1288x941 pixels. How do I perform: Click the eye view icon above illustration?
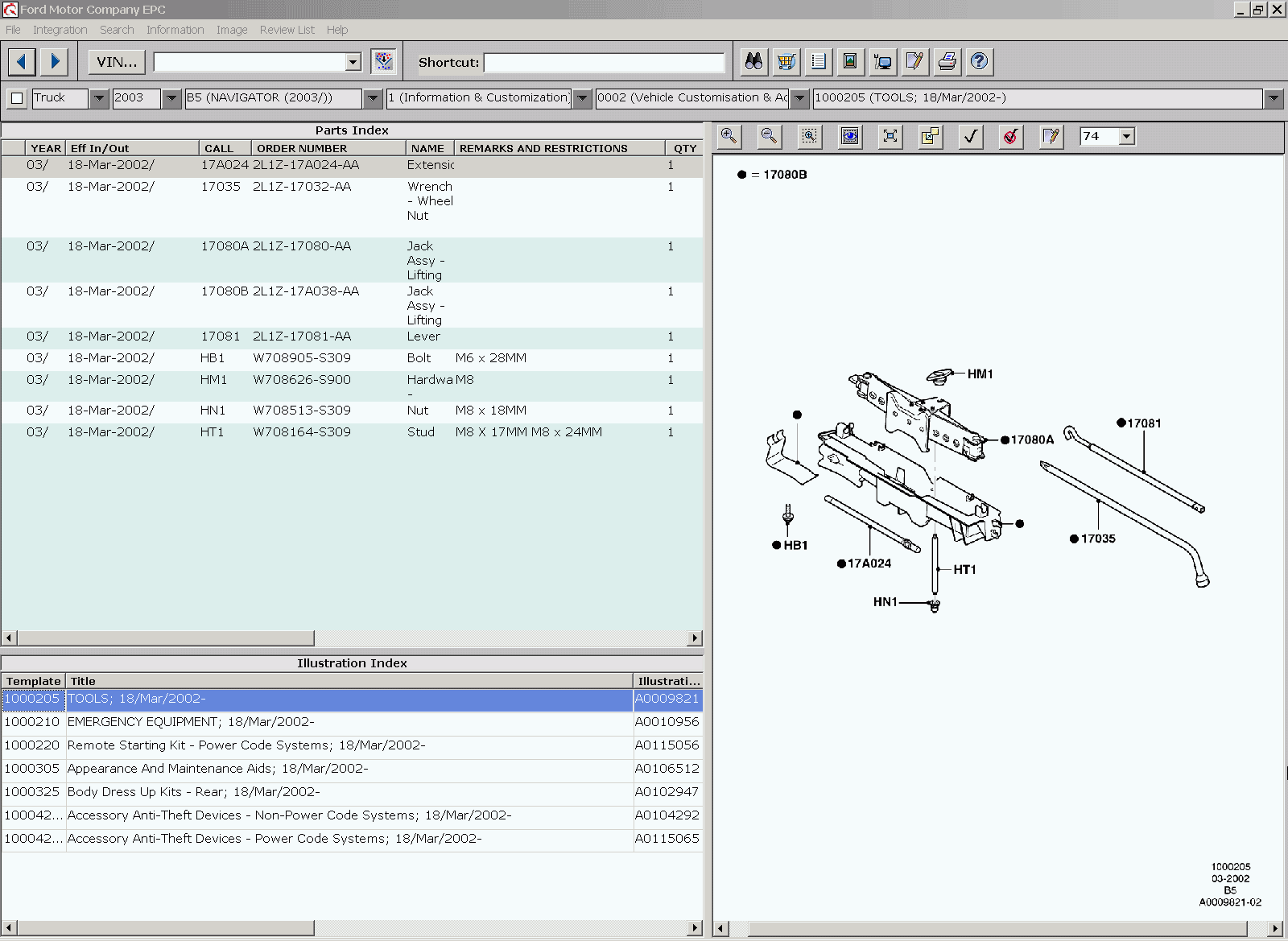point(850,136)
